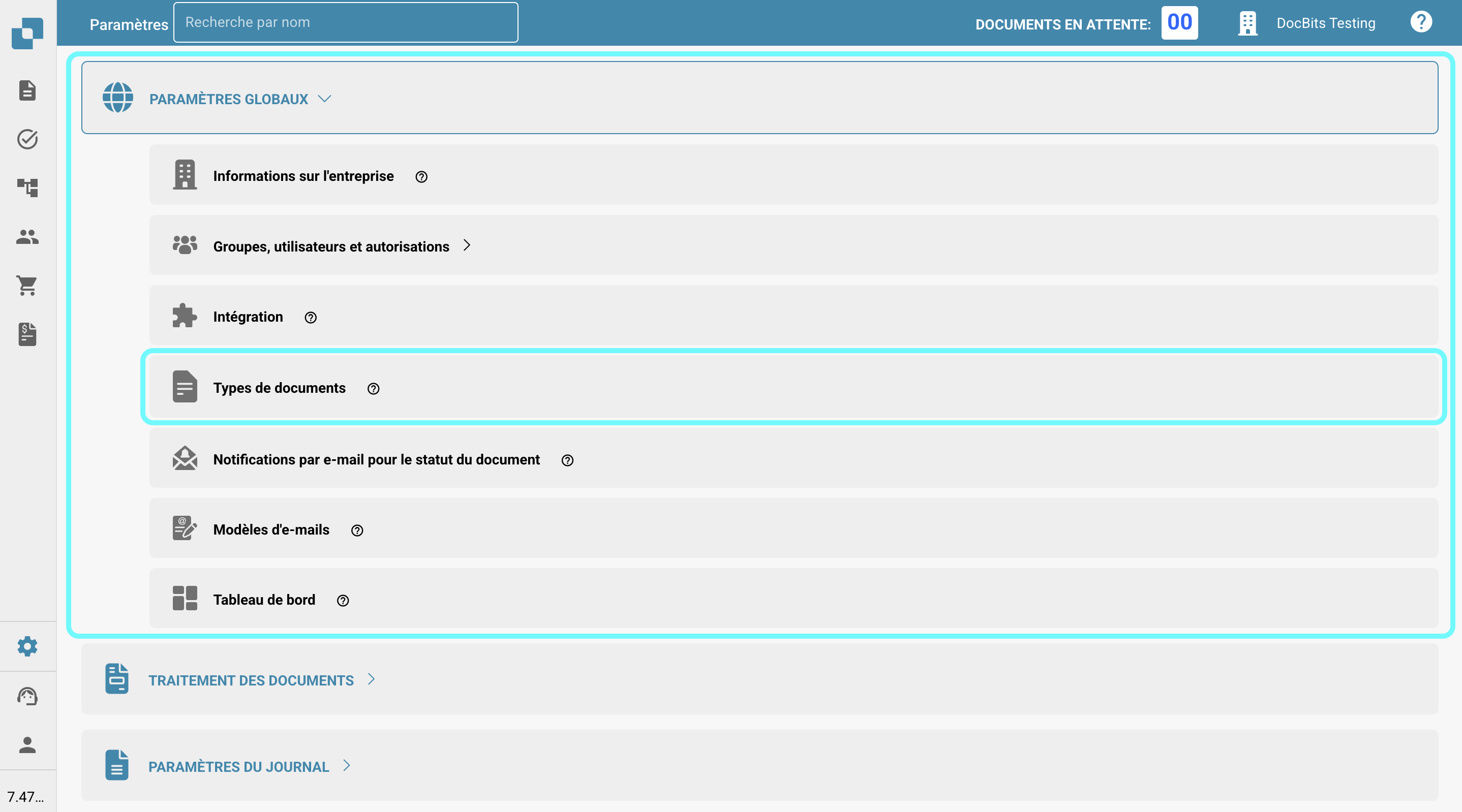Expand Groupes, utilisateurs et autorisations
1462x812 pixels.
pyautogui.click(x=331, y=246)
